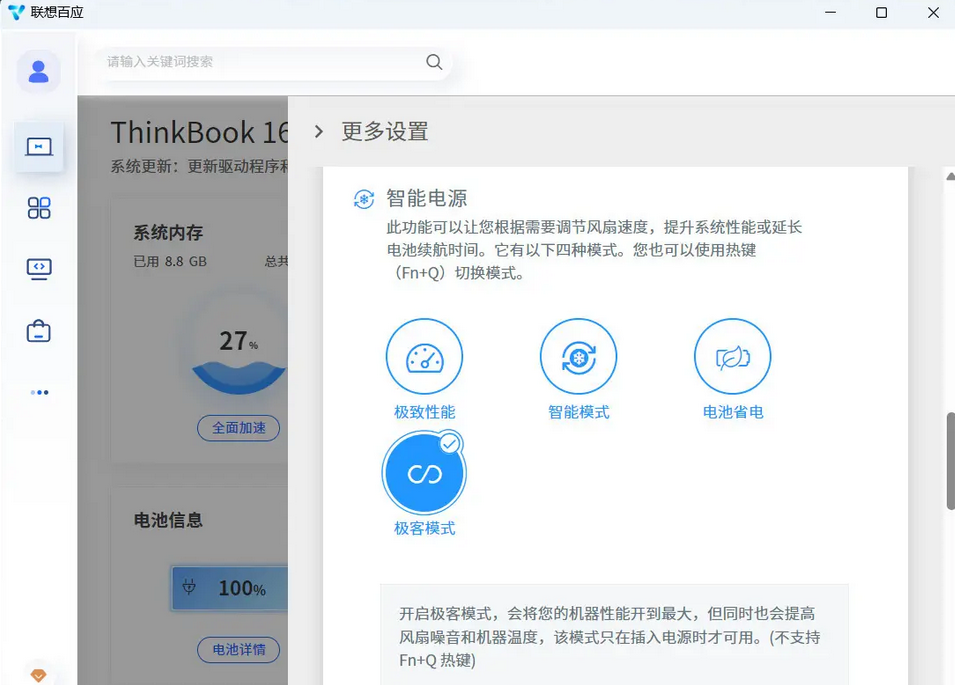
Task: Collapse the 更多设置 panel with the chevron
Action: [319, 132]
